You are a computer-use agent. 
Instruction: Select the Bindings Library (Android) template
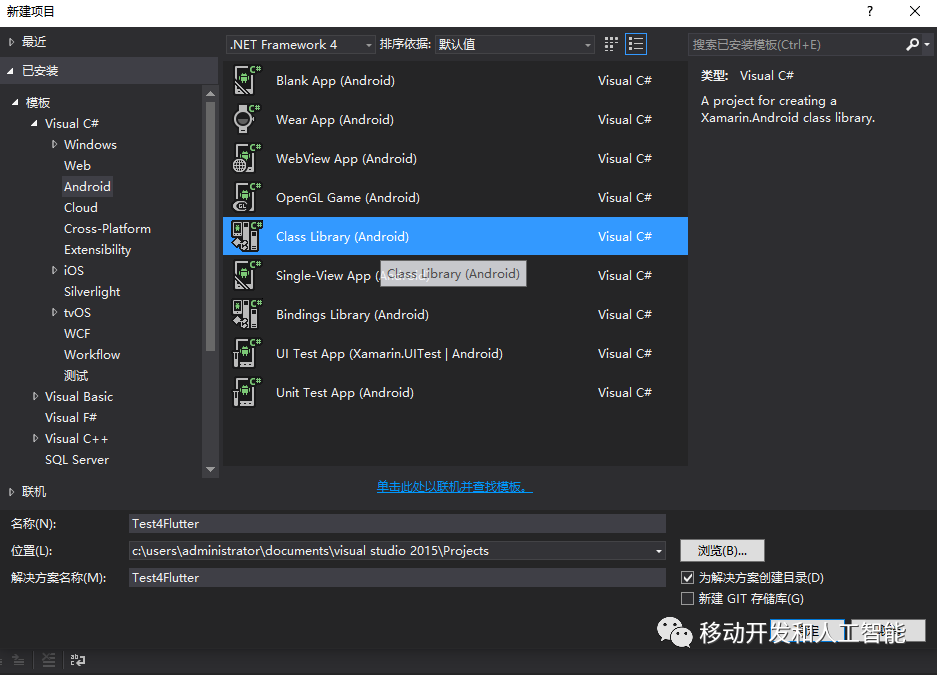click(455, 314)
